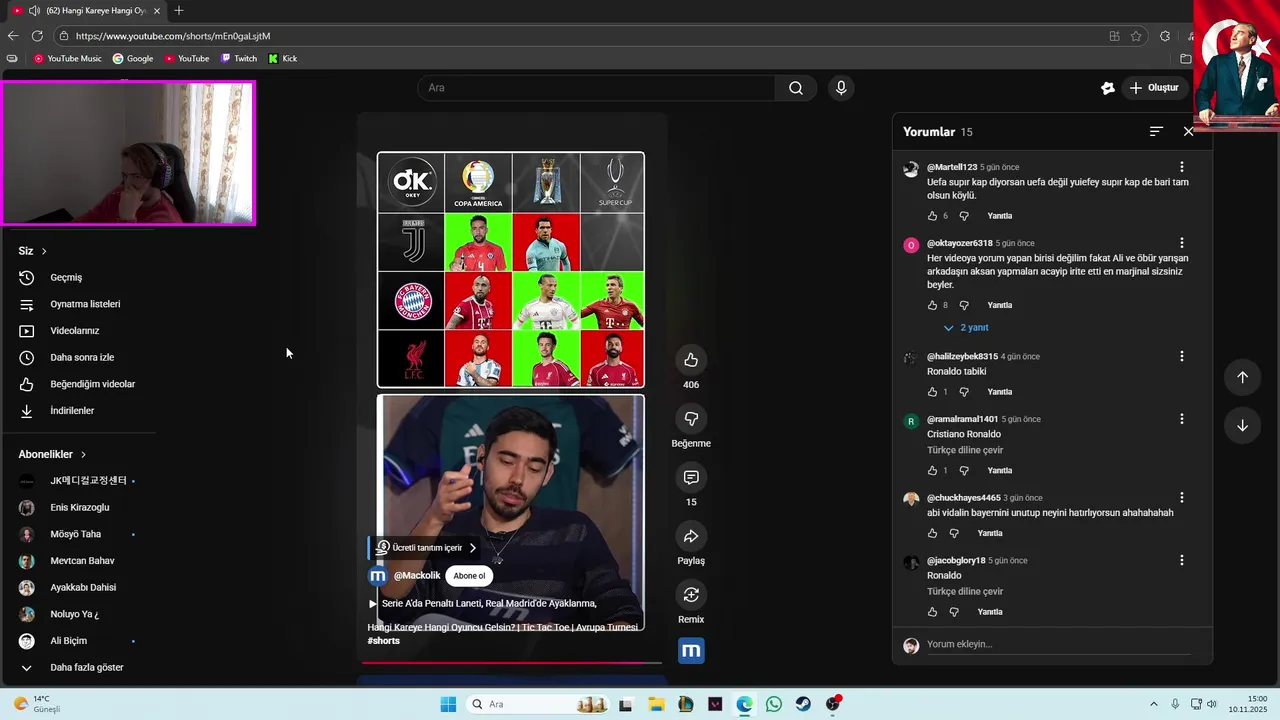
Task: Click the Oluştur create button
Action: [x=1154, y=88]
